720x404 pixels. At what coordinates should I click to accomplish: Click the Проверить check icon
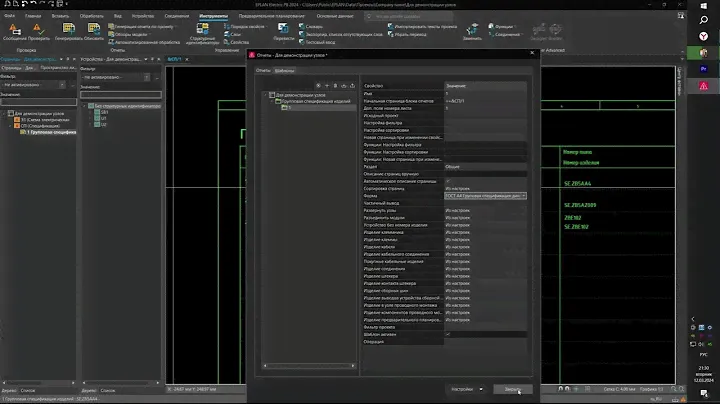click(x=40, y=29)
